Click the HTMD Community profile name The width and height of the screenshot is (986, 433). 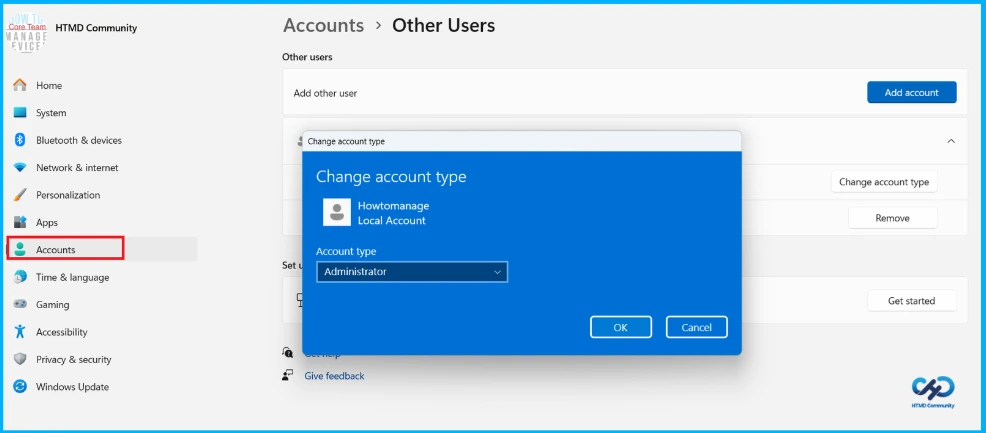click(x=96, y=28)
